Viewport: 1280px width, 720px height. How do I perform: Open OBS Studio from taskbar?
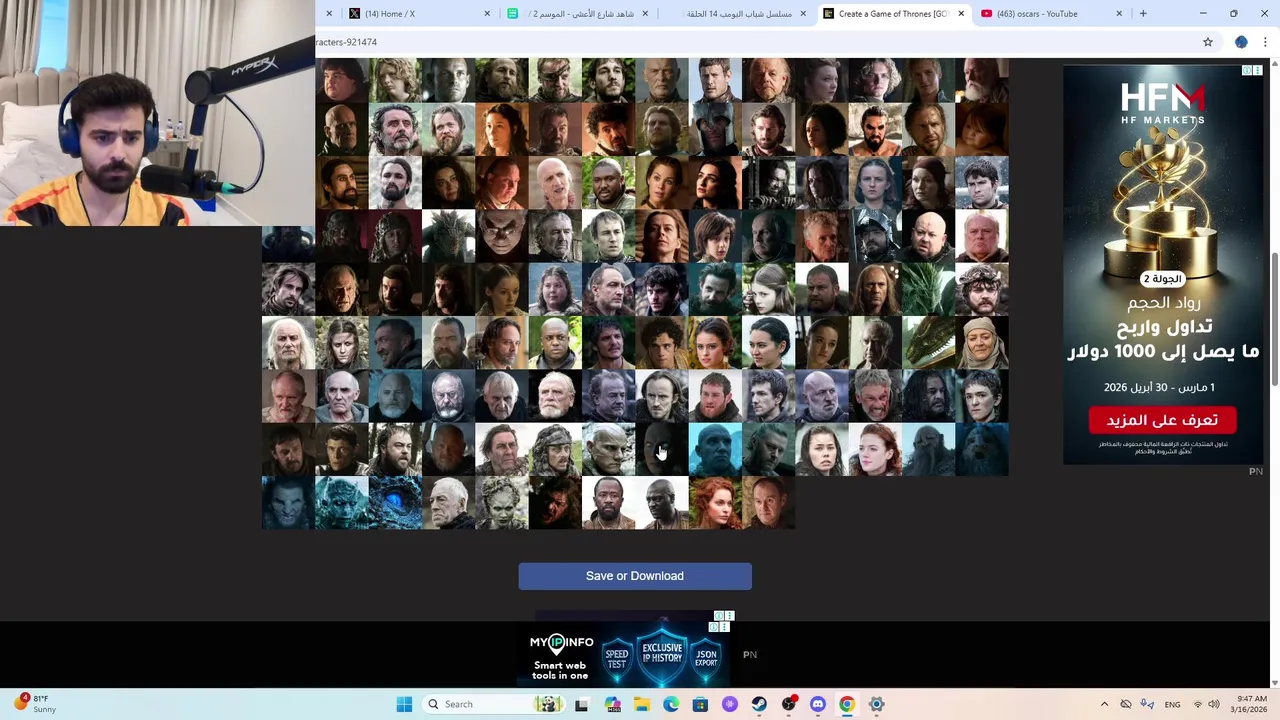[789, 704]
